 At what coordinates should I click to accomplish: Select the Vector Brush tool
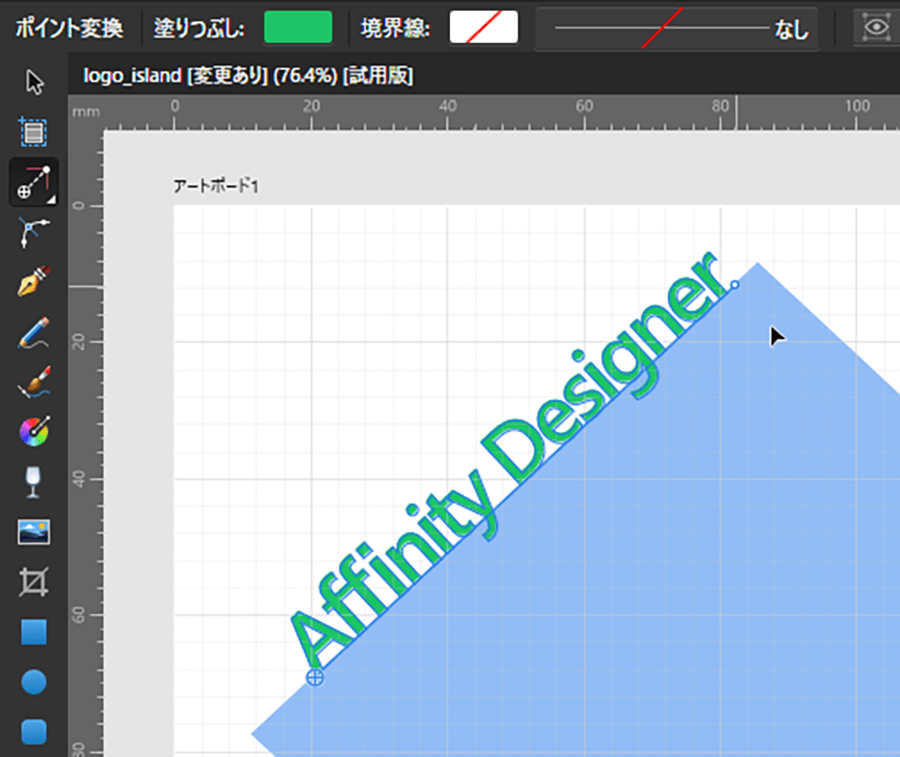coord(33,382)
